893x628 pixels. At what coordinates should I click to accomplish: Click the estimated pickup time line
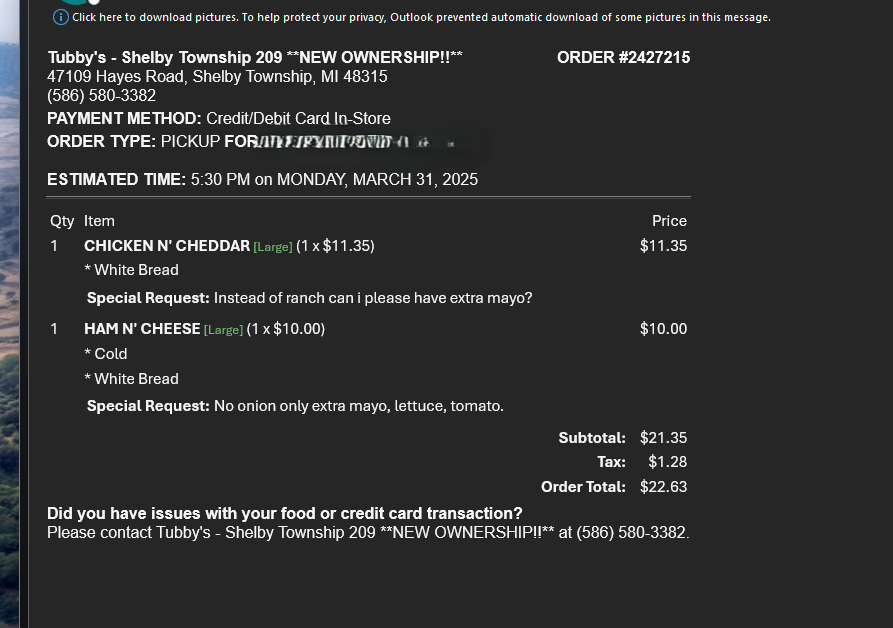(262, 179)
